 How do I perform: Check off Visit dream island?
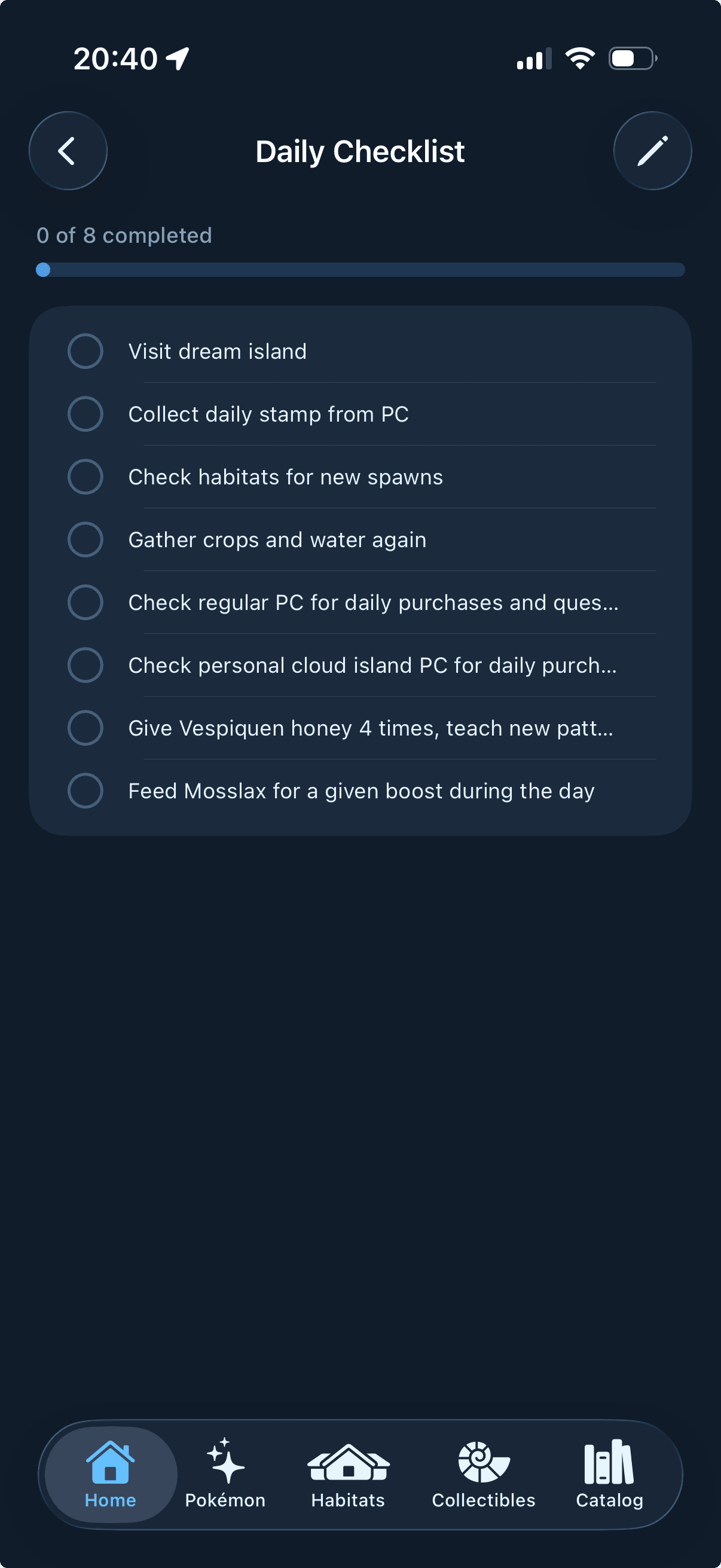[x=85, y=350]
